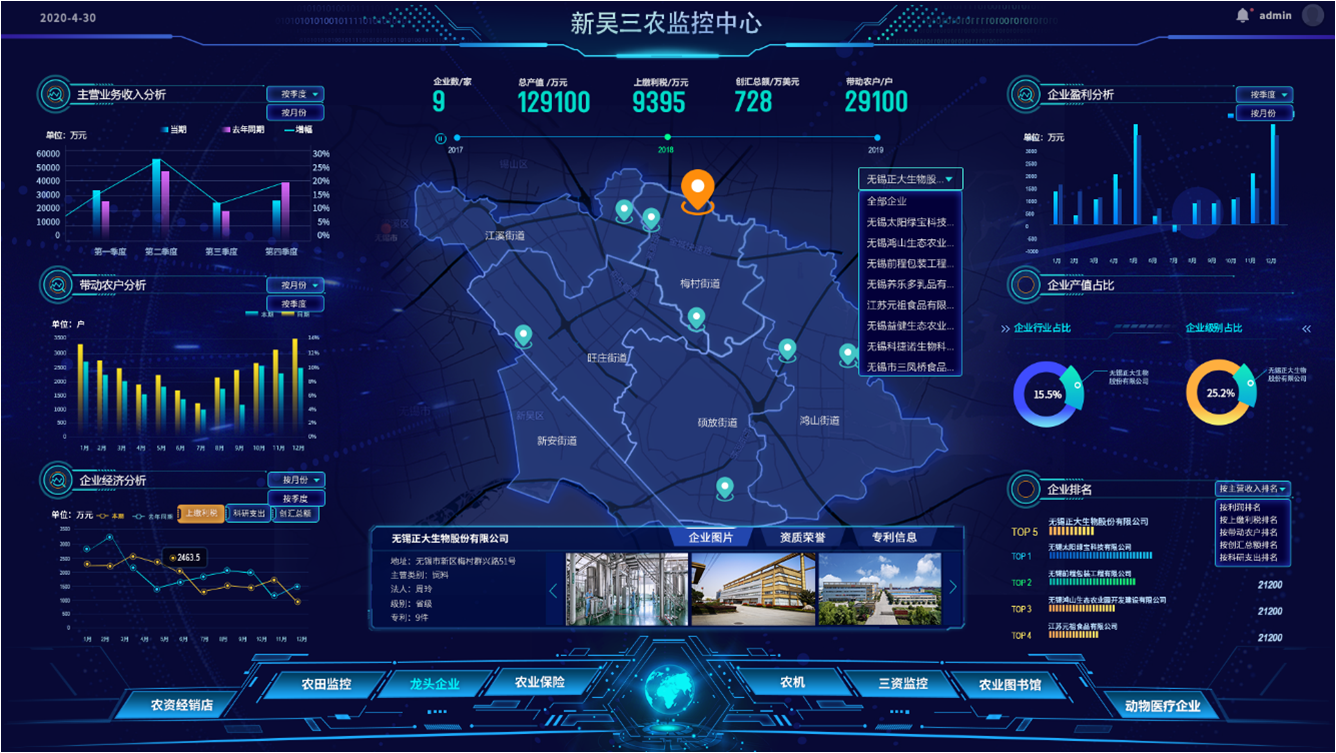Show next enterprise photo with right arrow
Viewport: 1336px width, 753px height.
pos(952,588)
